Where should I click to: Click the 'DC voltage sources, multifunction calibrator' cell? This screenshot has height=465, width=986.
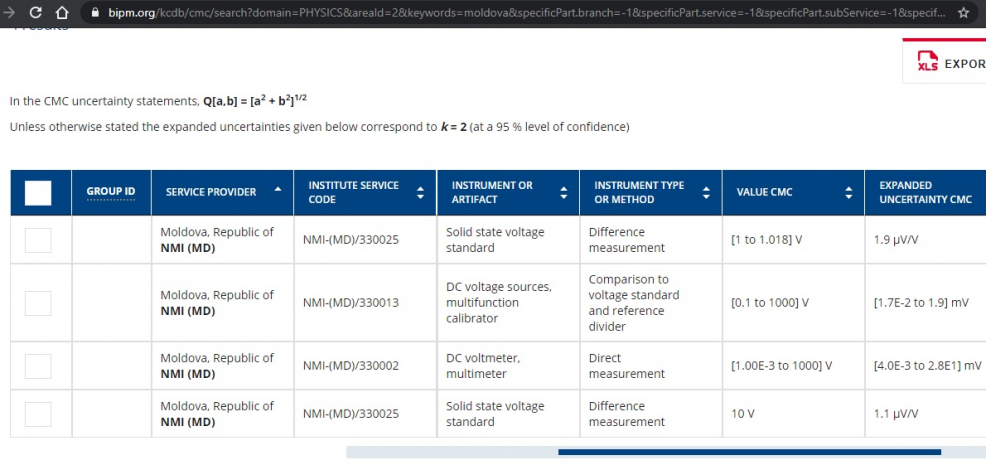(x=508, y=303)
